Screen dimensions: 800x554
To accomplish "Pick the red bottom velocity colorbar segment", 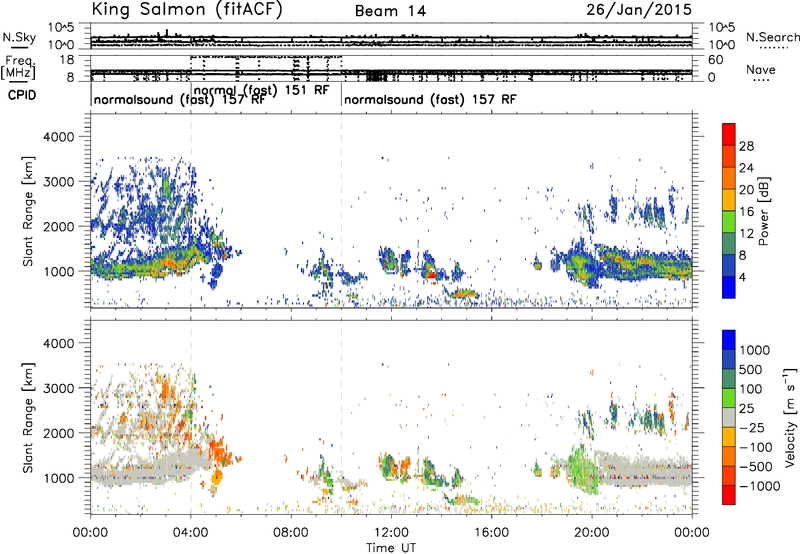I will pyautogui.click(x=729, y=495).
